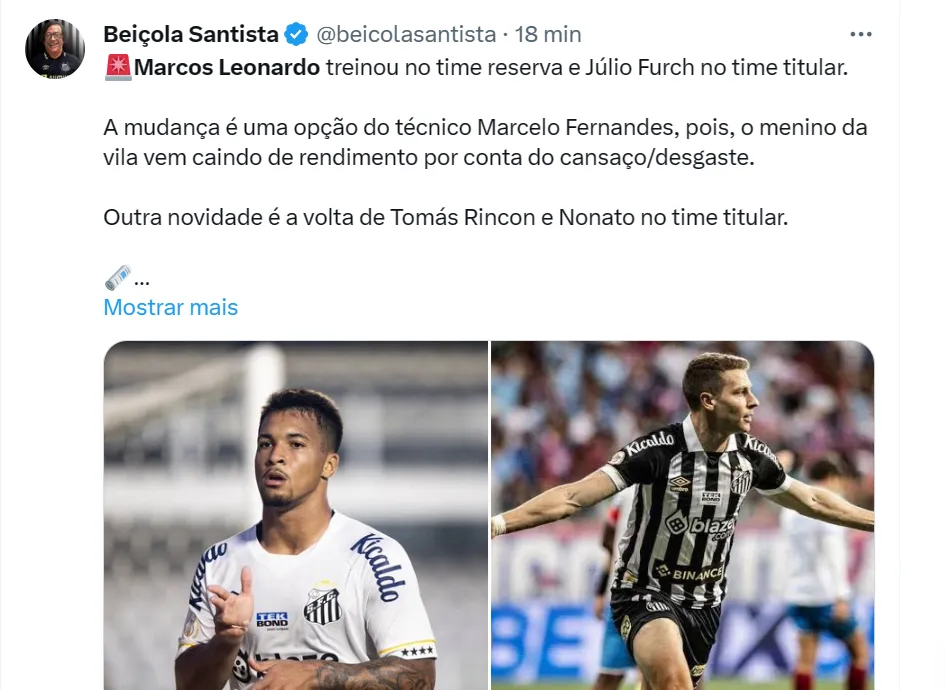
Task: Click the Umbro logo on the striped jersey
Action: (680, 483)
